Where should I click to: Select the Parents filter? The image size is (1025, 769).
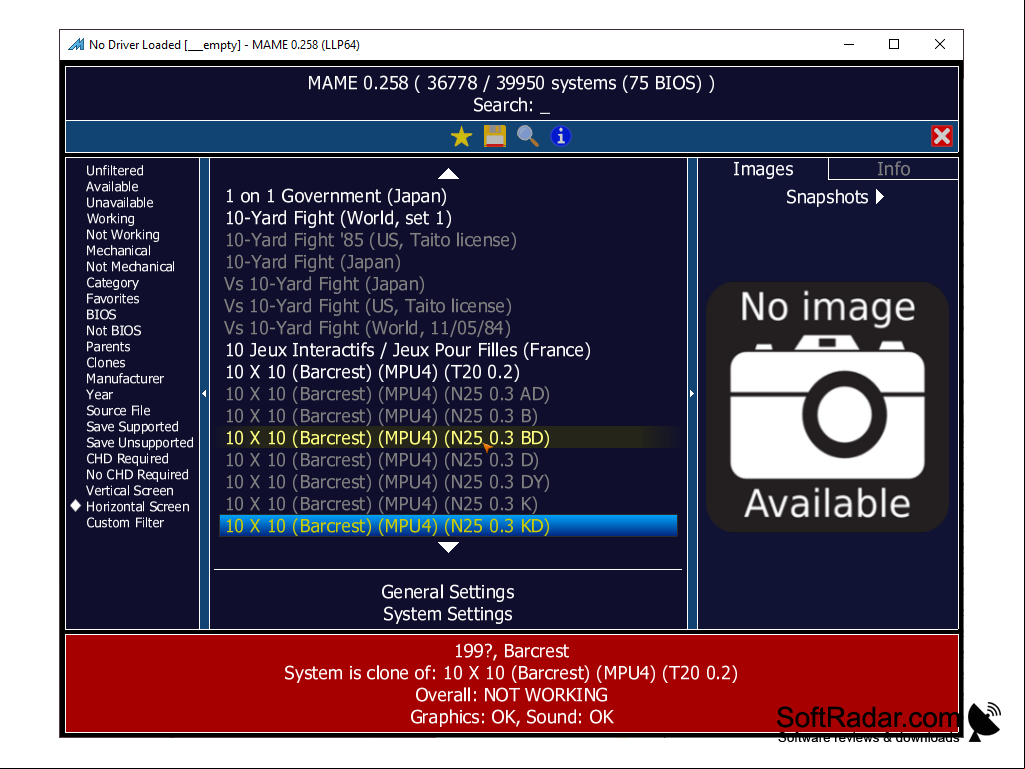108,347
